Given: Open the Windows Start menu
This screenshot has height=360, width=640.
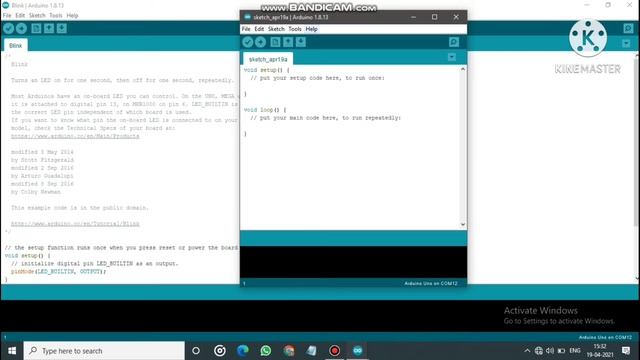Looking at the screenshot, I should pyautogui.click(x=12, y=351).
